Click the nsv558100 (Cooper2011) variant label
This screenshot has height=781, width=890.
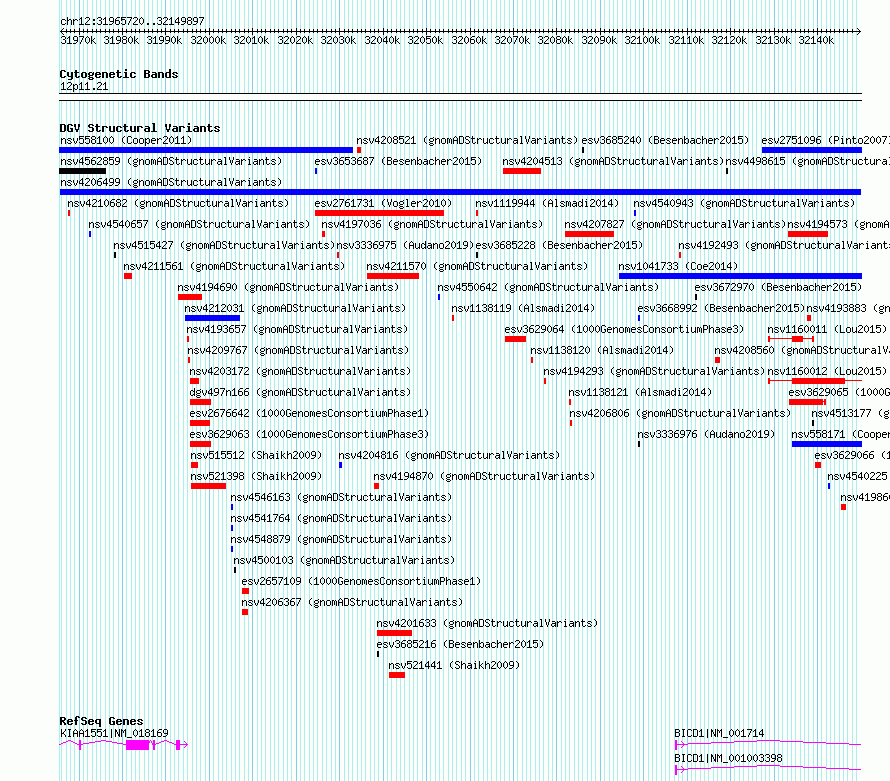126,140
